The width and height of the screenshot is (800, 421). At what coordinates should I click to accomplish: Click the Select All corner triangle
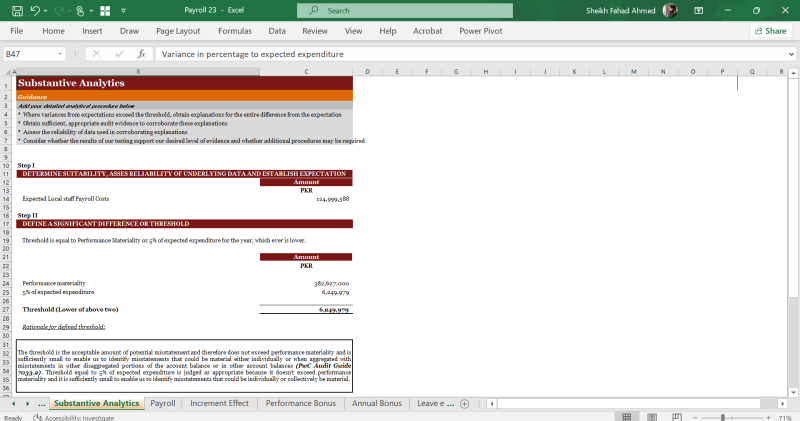click(x=8, y=72)
